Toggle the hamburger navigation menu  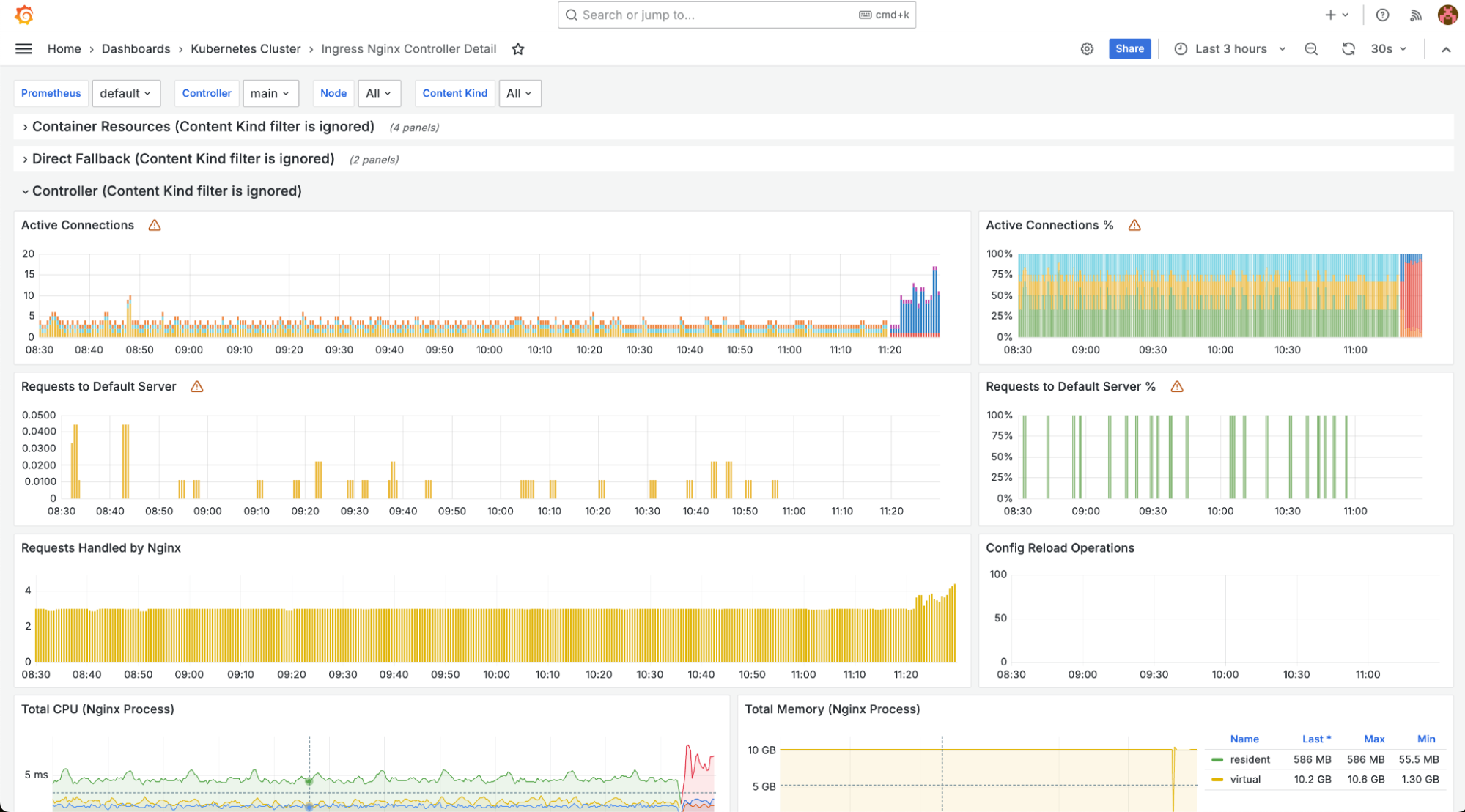(23, 49)
